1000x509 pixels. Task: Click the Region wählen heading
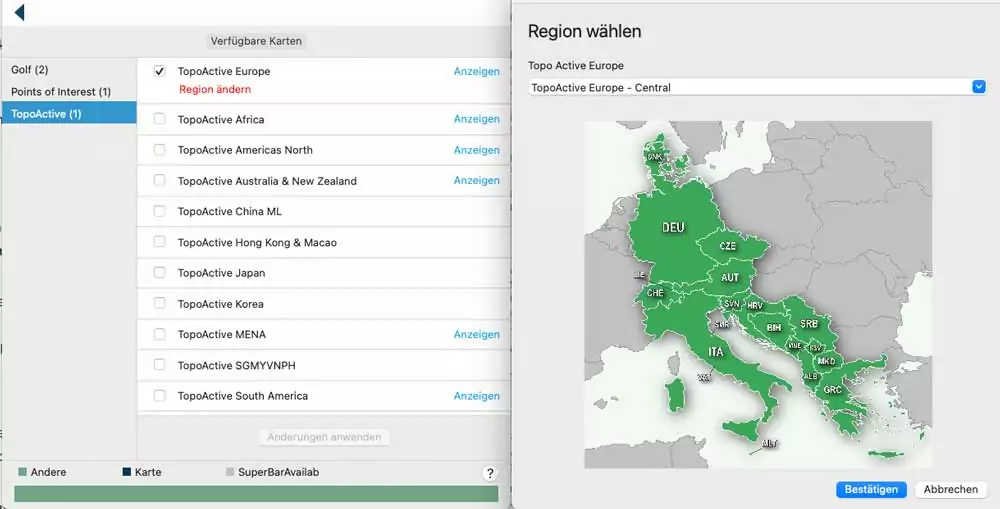(585, 31)
